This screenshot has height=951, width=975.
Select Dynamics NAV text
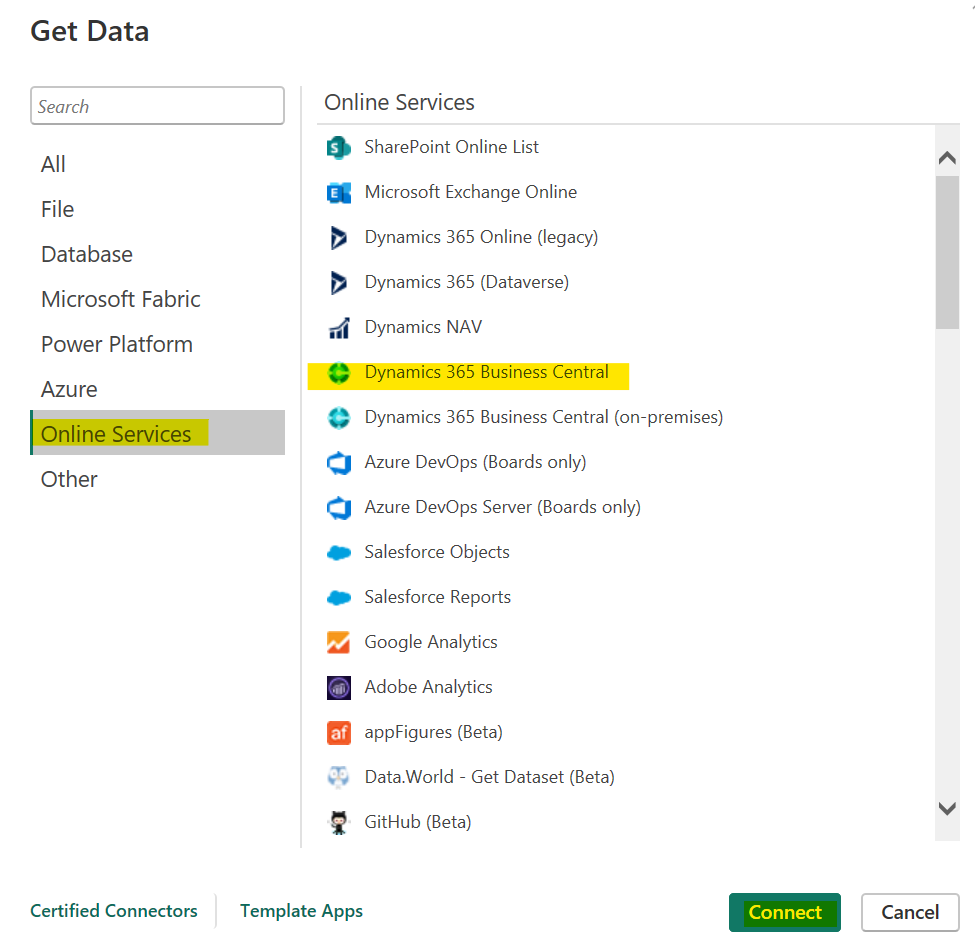click(423, 327)
